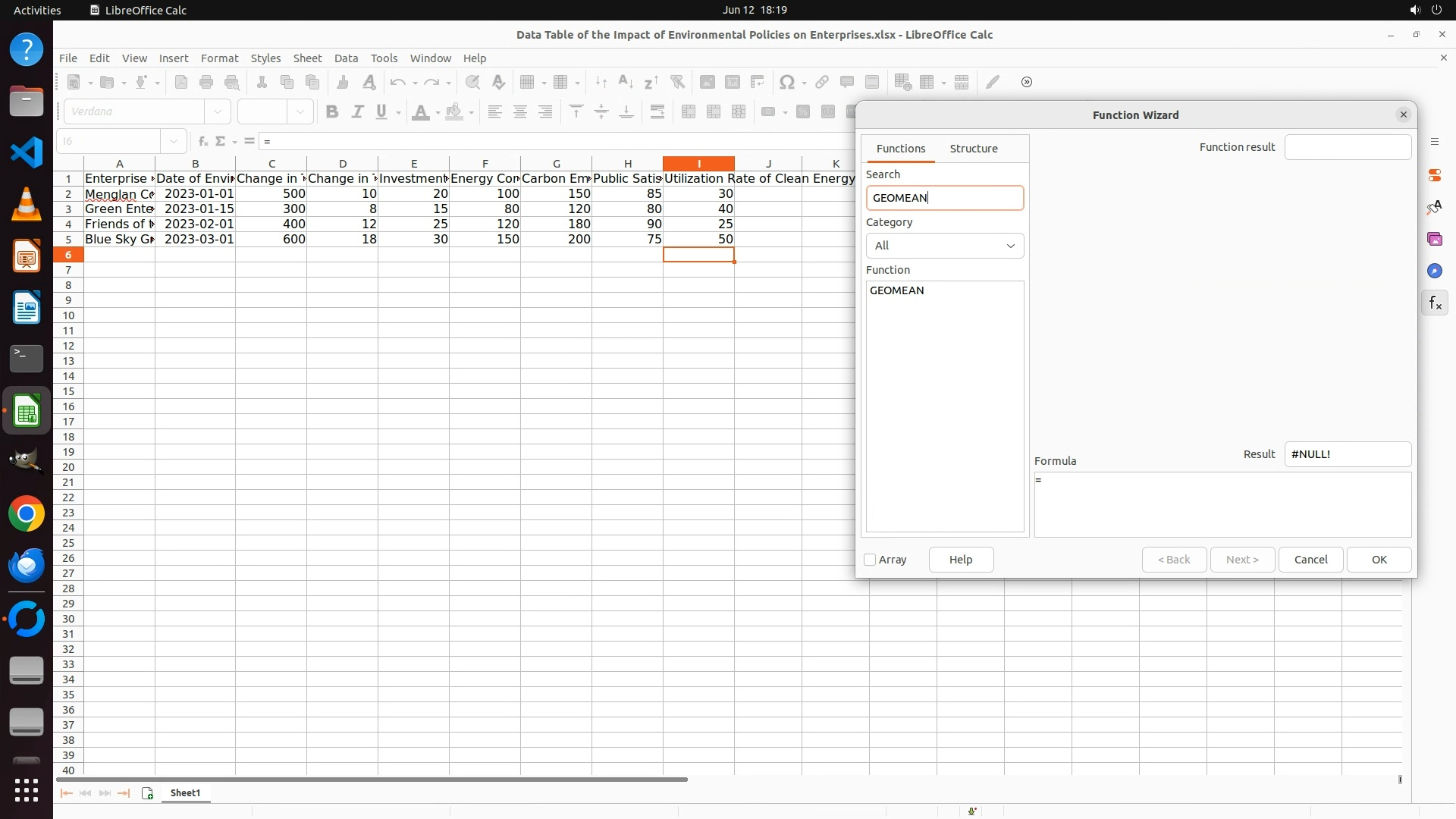Screen dimensions: 1456x819
Task: Open the Name Box dropdown arrow
Action: point(174,141)
